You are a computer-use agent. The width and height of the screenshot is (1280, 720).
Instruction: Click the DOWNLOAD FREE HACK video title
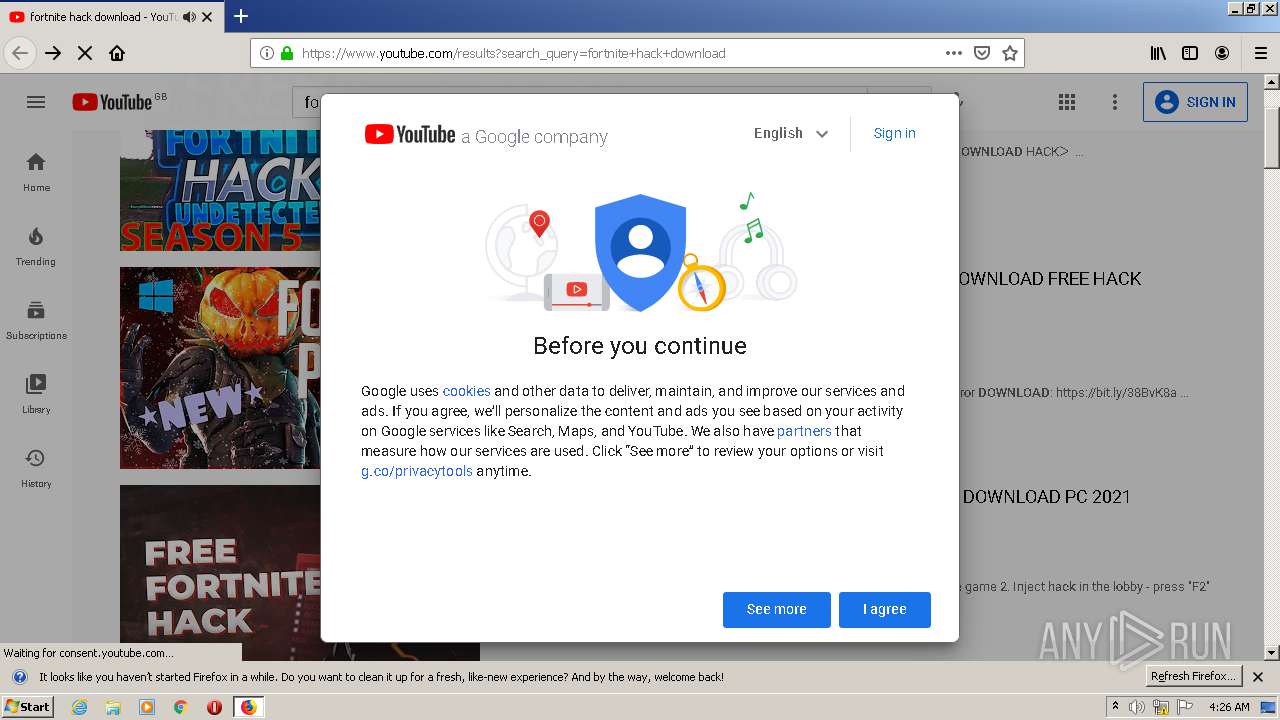[1050, 279]
